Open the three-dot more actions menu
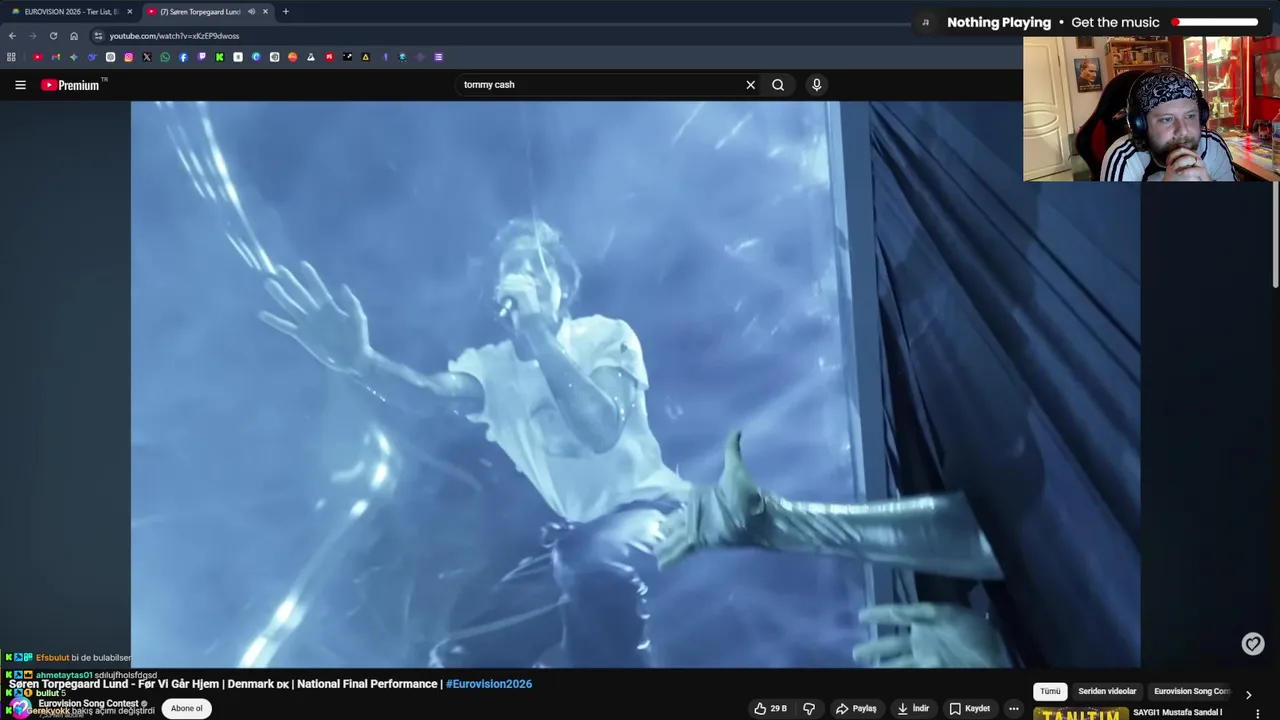This screenshot has height=720, width=1280. [1013, 708]
